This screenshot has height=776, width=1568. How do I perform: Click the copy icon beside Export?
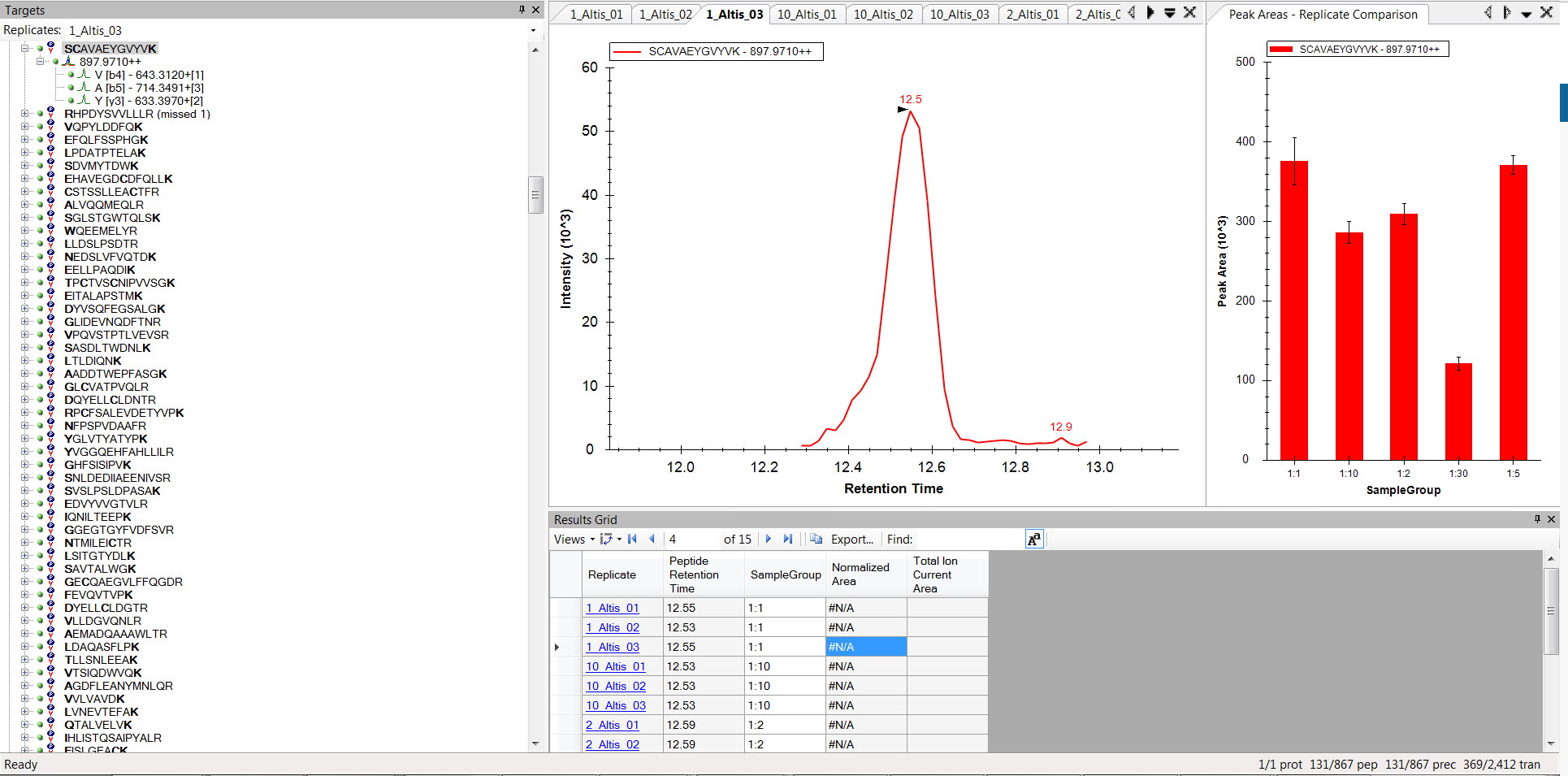point(816,539)
